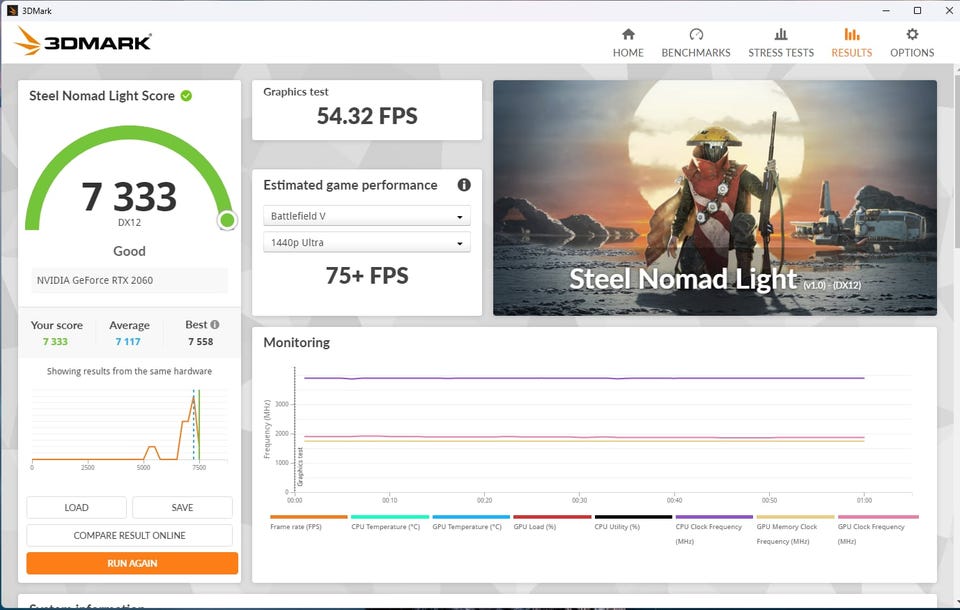Toggle CPU Temperature legend entry
Image resolution: width=960 pixels, height=610 pixels.
pos(389,522)
